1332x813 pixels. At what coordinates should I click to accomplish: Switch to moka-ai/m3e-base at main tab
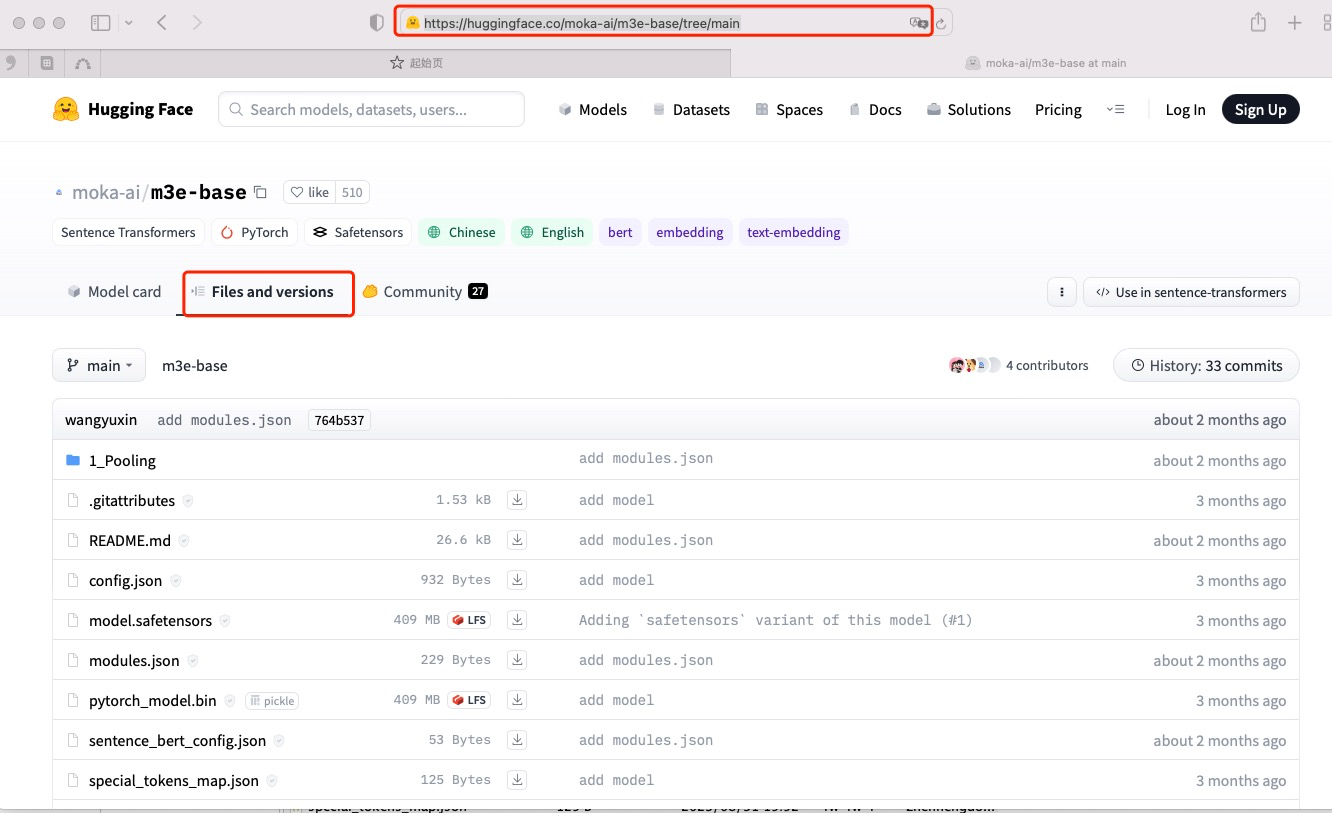tap(1046, 63)
